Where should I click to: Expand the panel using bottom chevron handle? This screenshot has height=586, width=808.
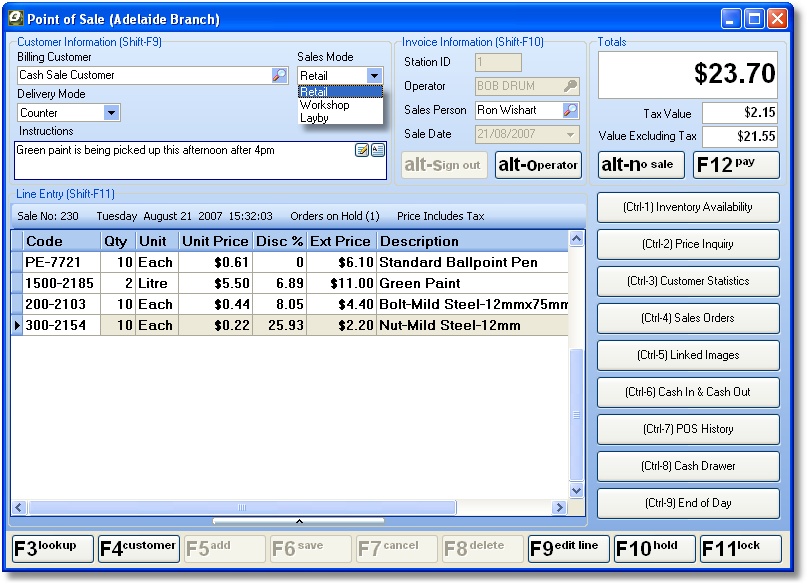pyautogui.click(x=298, y=521)
